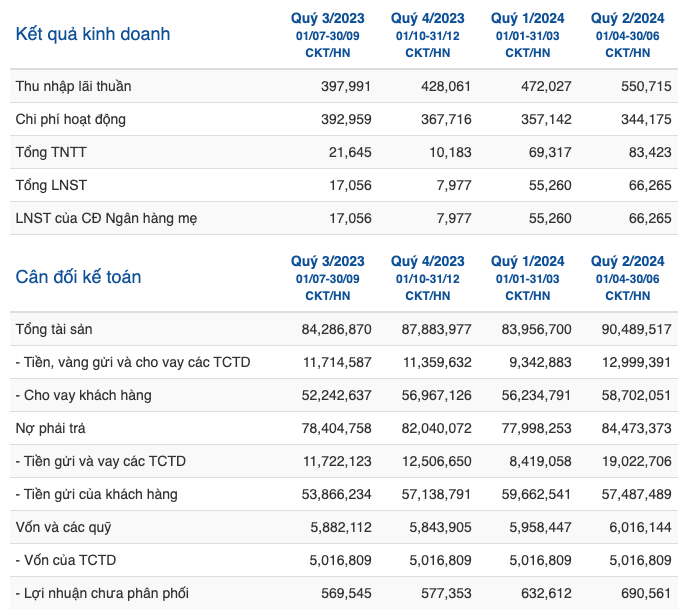Click the 'Vốn và các quỹ' row label
The image size is (681, 609).
[63, 527]
